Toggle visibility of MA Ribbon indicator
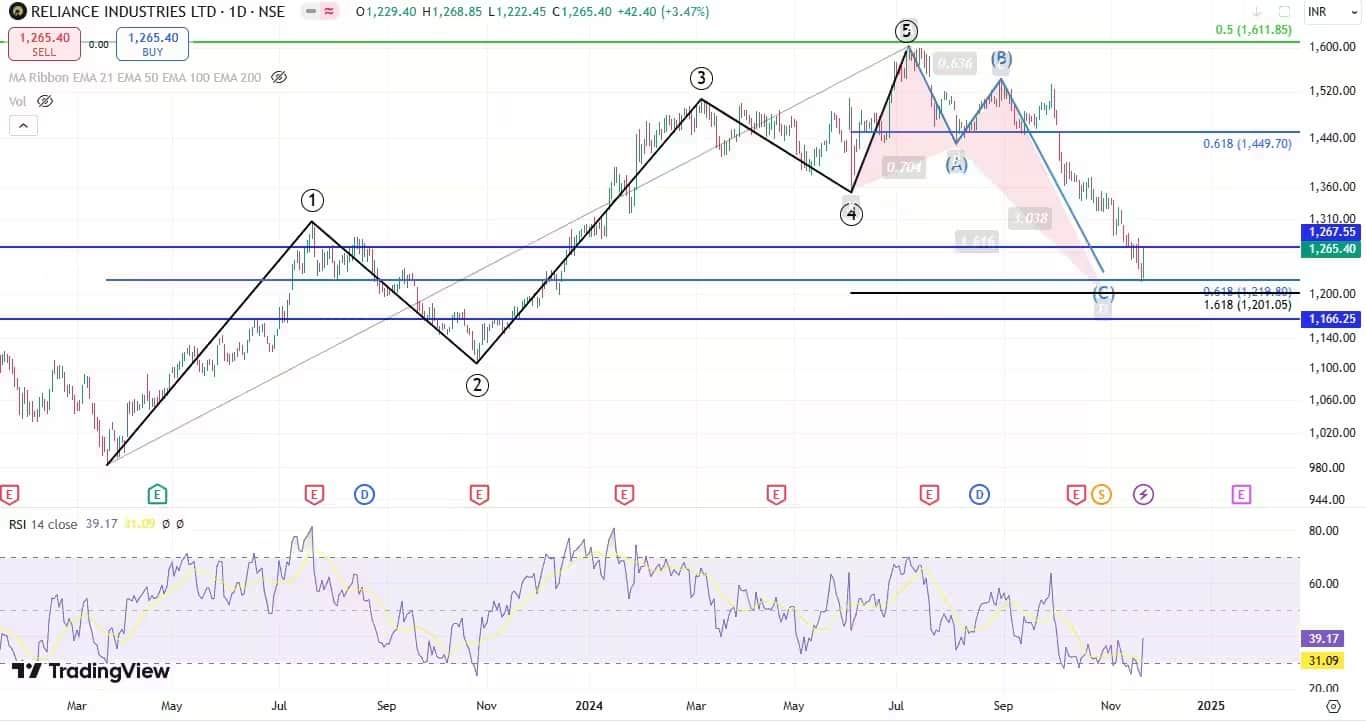This screenshot has width=1366, height=722. coord(279,77)
